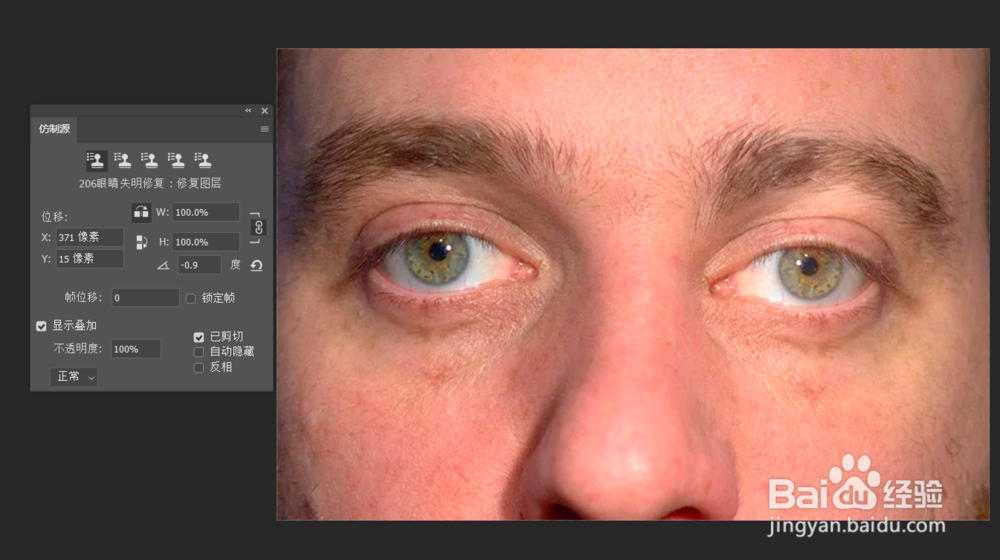Switch to the 仿制源 tab

click(54, 129)
